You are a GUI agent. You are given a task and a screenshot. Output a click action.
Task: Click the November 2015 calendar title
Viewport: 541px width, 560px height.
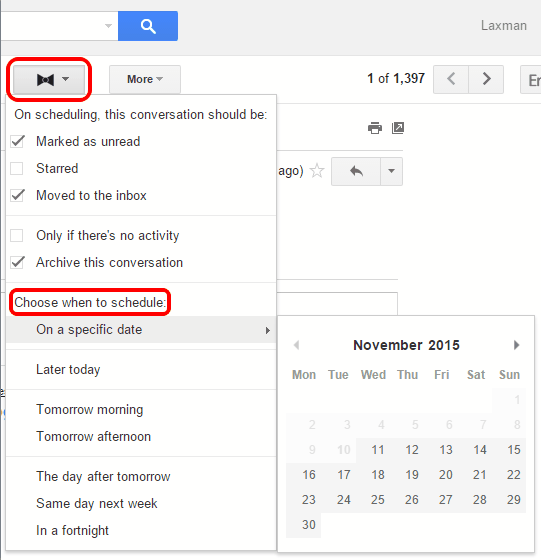(406, 345)
